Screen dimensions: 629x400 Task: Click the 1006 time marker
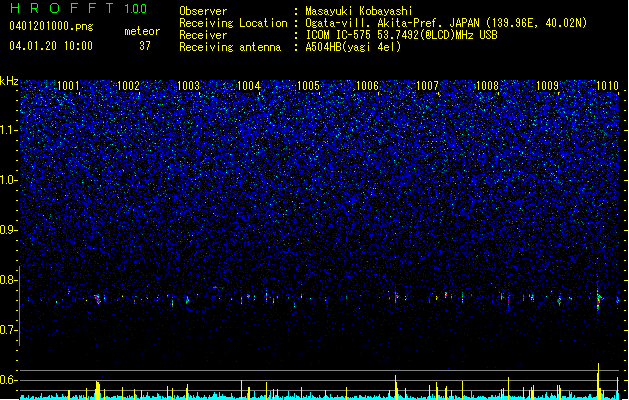click(368, 86)
